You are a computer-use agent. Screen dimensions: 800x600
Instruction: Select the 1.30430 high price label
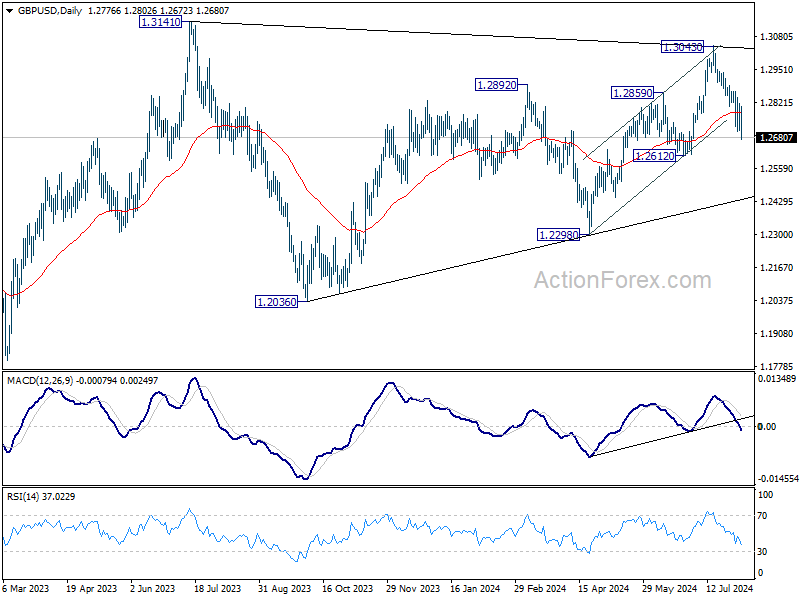click(682, 47)
